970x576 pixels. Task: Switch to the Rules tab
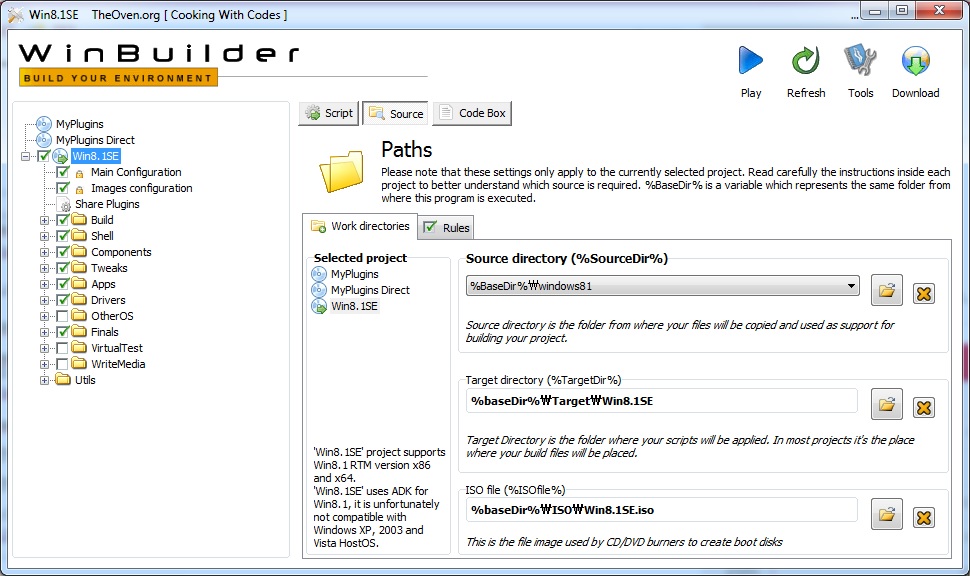point(446,227)
